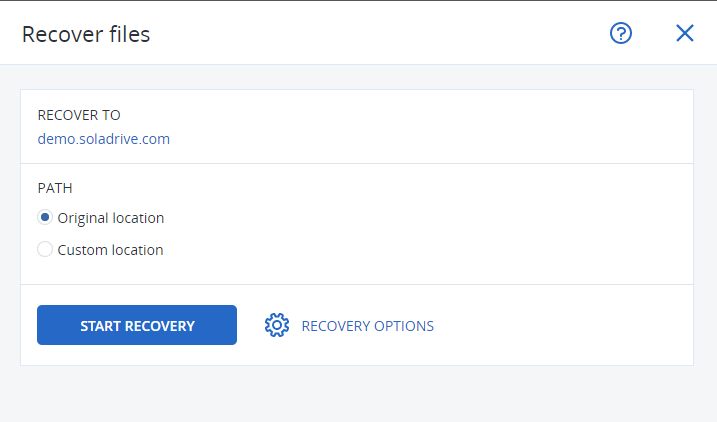Click blank space right of Custom location
717x422 pixels.
pos(425,250)
